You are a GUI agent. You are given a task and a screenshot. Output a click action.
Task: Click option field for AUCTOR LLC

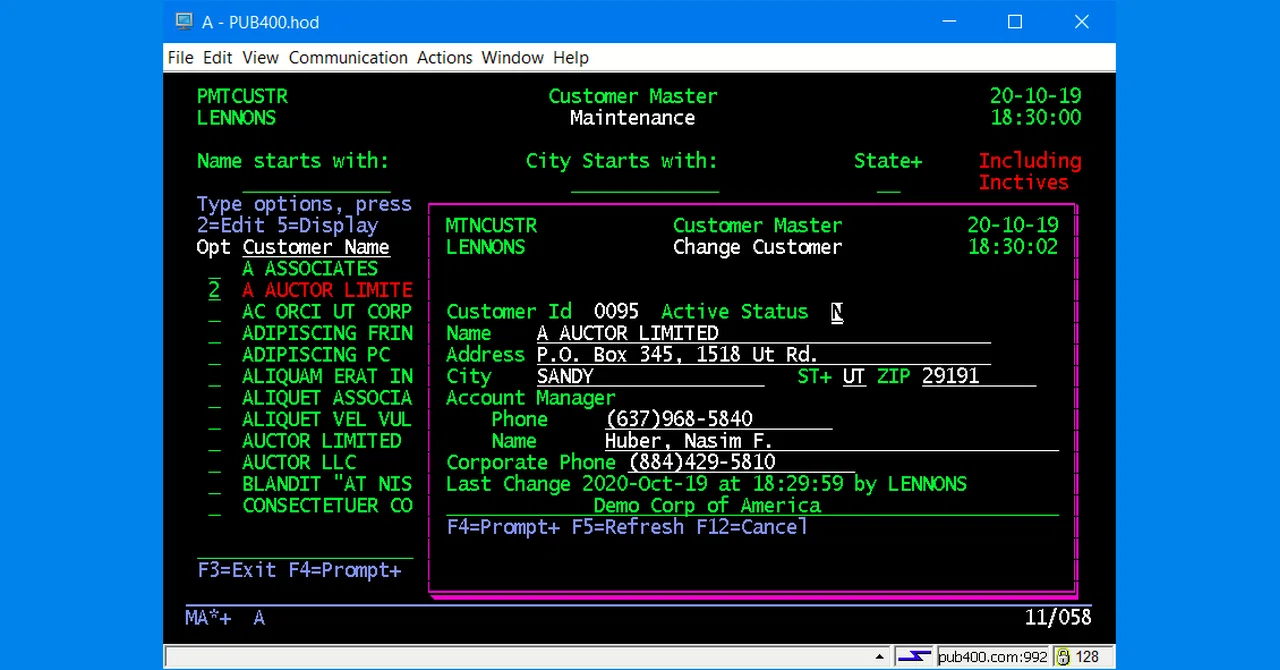point(214,463)
